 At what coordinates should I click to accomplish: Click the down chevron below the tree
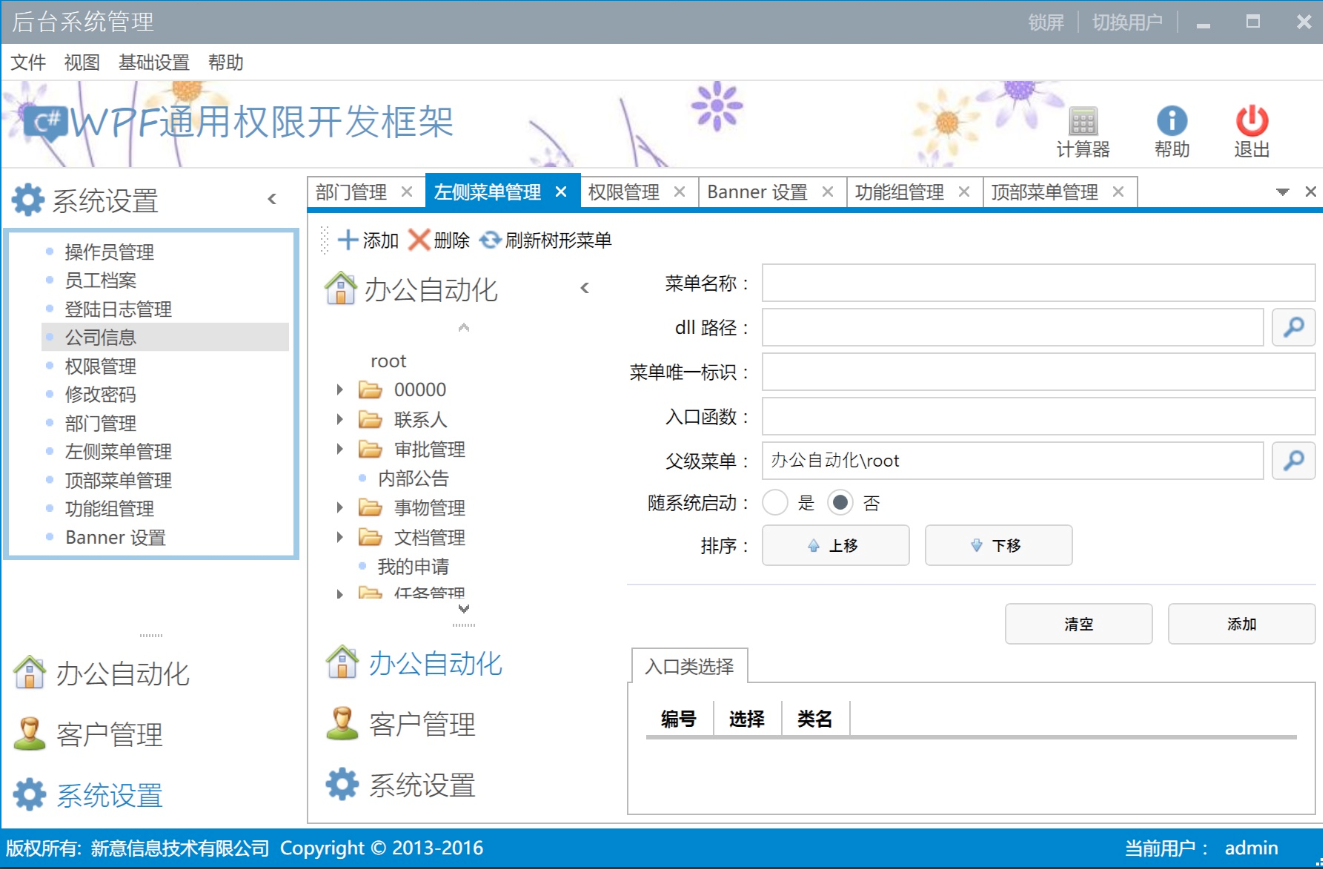463,608
